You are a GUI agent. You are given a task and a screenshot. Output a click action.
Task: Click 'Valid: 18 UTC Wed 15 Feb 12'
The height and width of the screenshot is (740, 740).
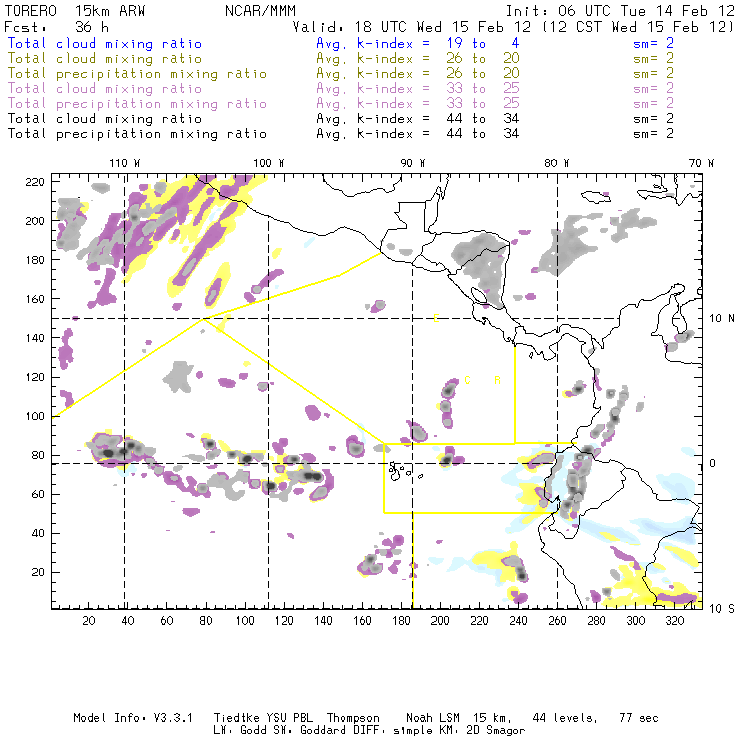[x=412, y=27]
